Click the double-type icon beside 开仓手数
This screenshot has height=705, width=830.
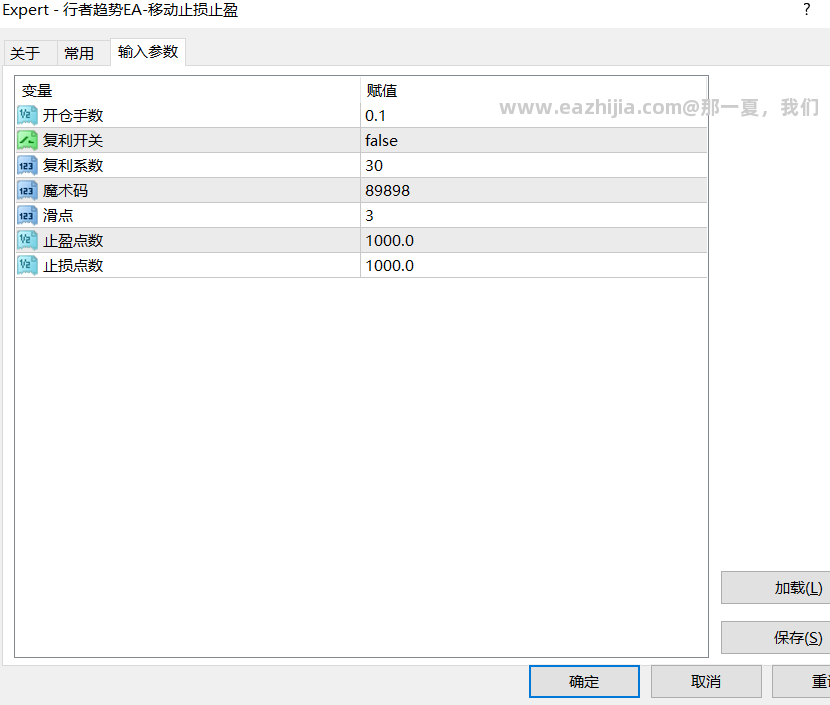(x=27, y=115)
